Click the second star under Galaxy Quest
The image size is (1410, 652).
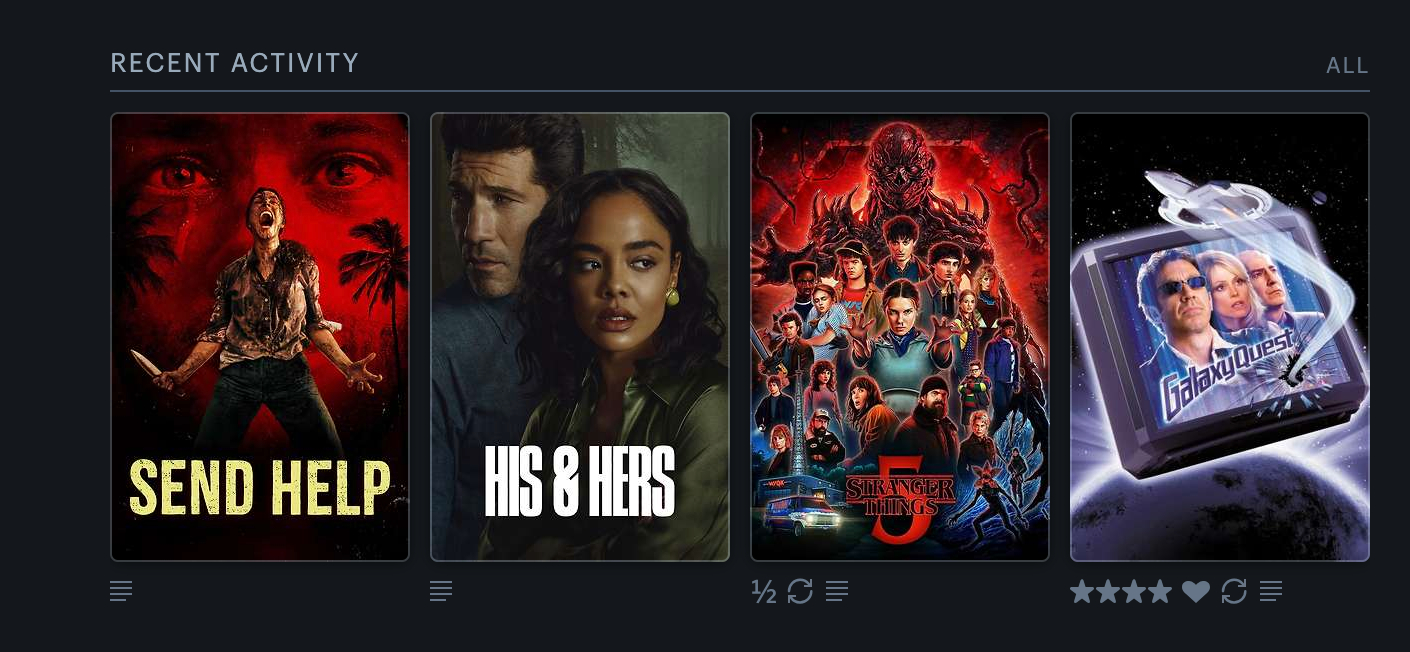coord(1108,591)
